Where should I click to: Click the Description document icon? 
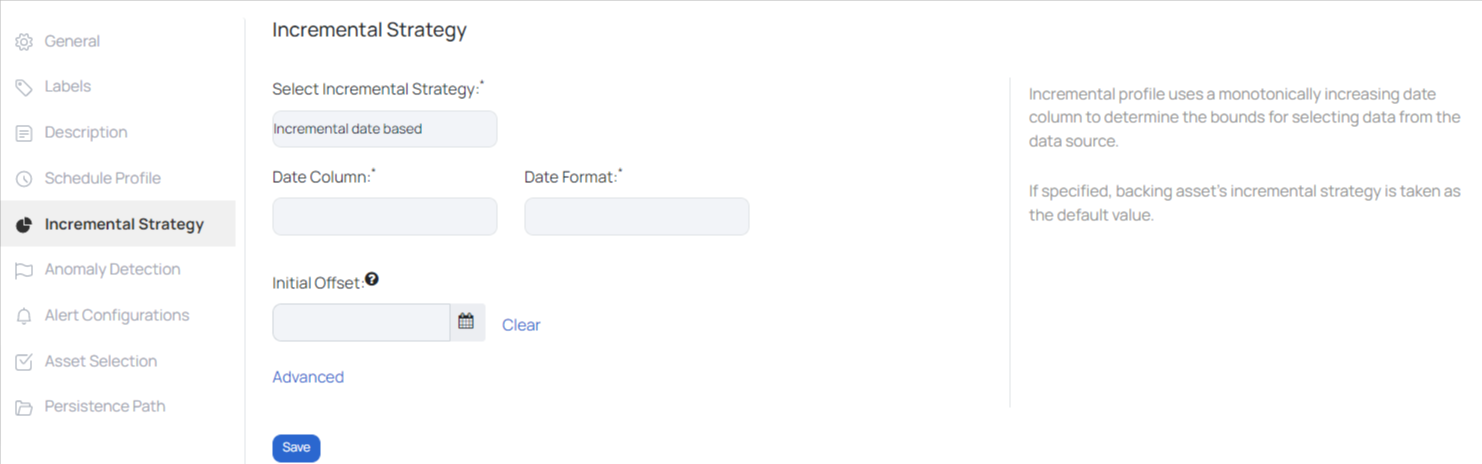24,133
